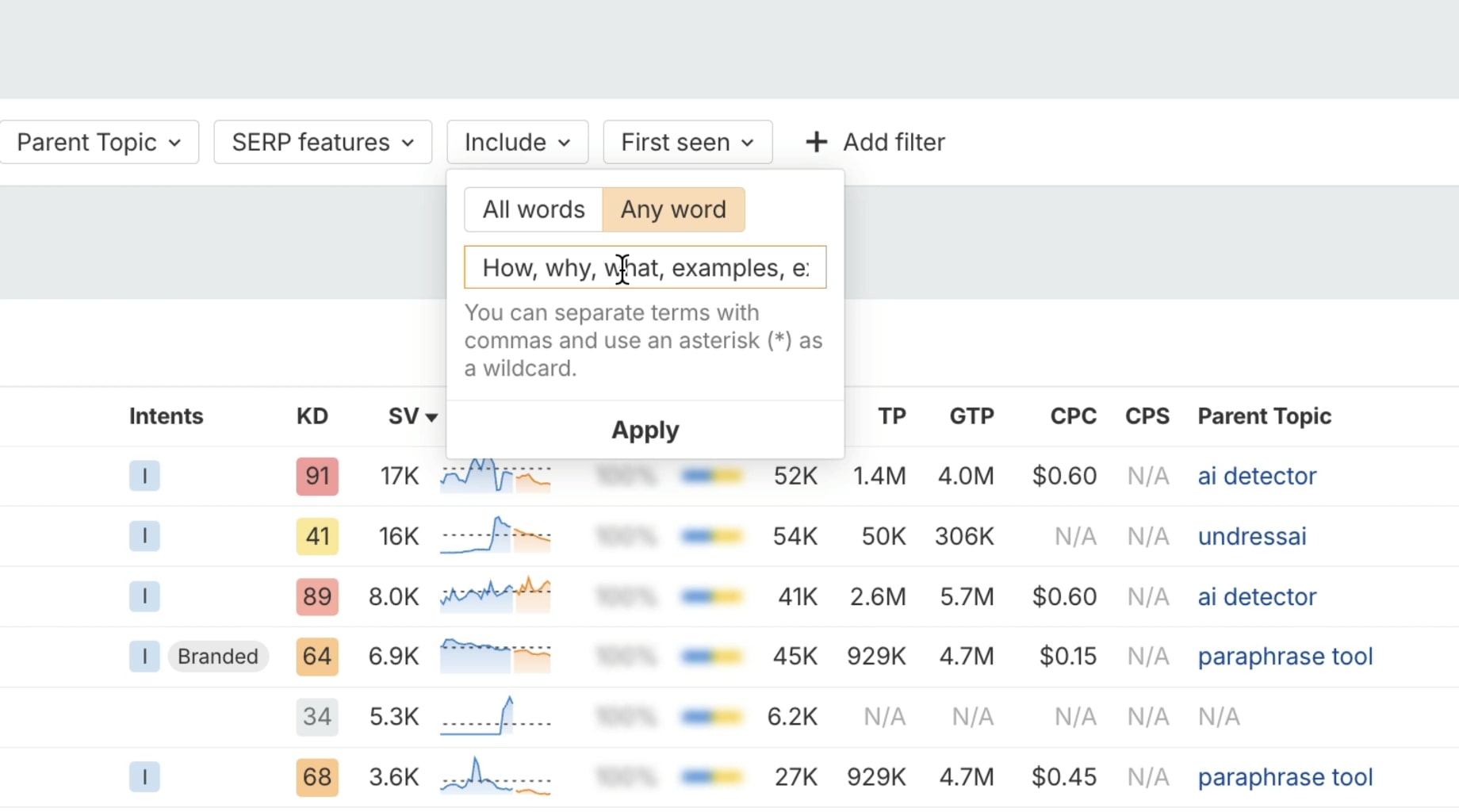This screenshot has width=1459, height=812.
Task: Click the SV column sort arrow
Action: 431,416
